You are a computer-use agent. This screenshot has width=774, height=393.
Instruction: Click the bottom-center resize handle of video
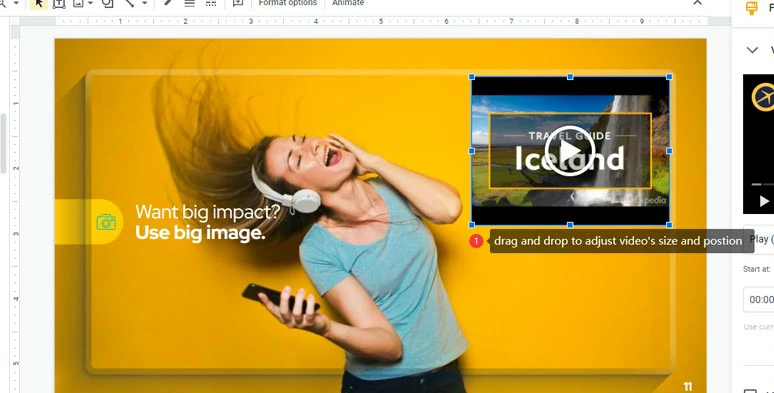click(570, 225)
